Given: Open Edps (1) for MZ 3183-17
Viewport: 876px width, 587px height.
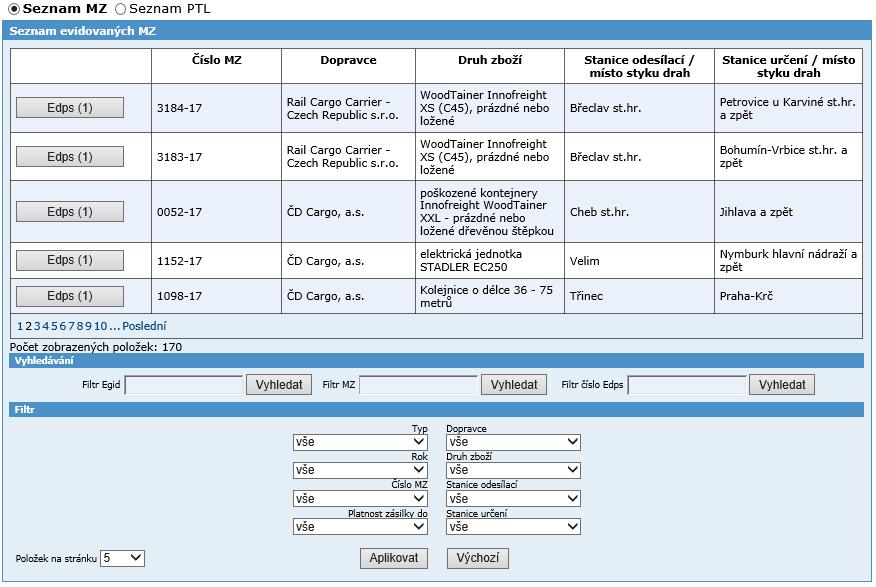Looking at the screenshot, I should [70, 157].
